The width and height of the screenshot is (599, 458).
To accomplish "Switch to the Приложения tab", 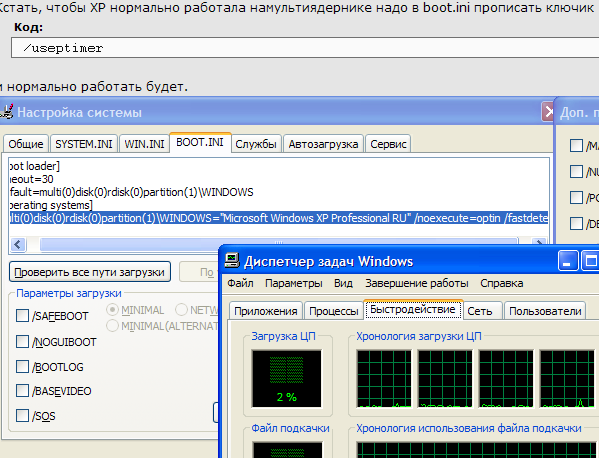I will point(266,311).
